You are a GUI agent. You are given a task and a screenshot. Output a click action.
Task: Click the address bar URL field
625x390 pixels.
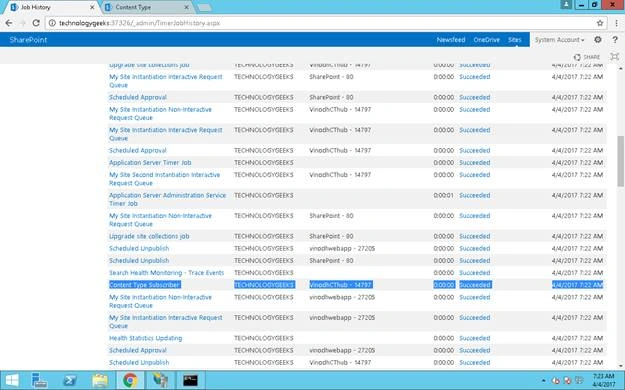pyautogui.click(x=325, y=23)
